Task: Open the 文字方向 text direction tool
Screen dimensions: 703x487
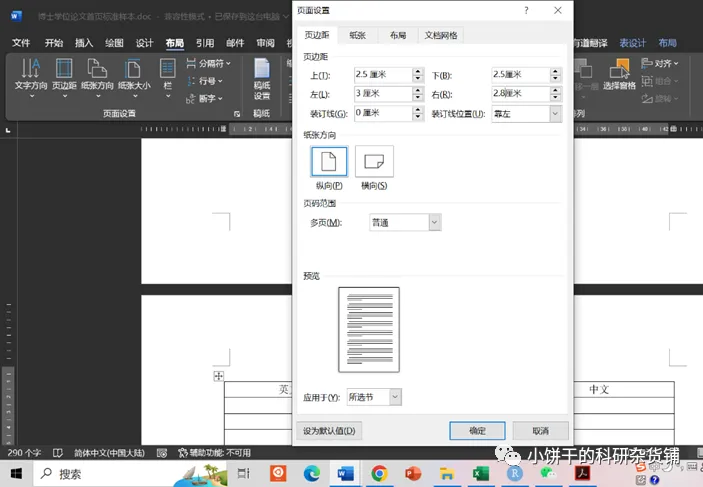Action: point(30,78)
